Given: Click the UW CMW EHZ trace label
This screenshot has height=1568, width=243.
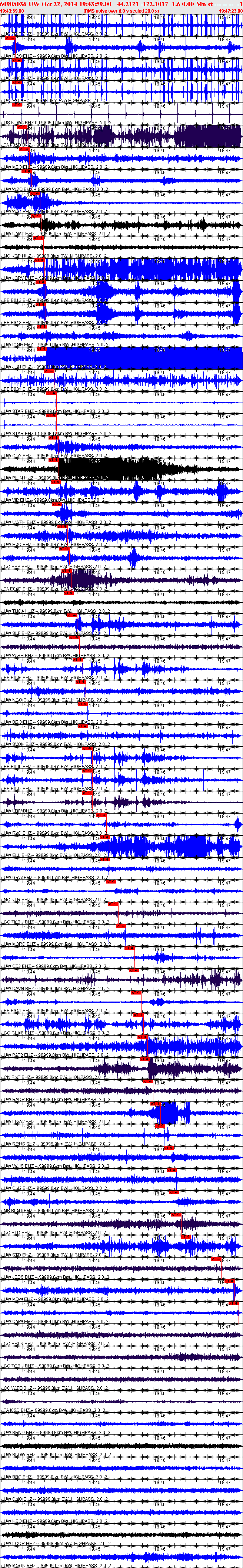Looking at the screenshot, I should pyautogui.click(x=56, y=1322).
